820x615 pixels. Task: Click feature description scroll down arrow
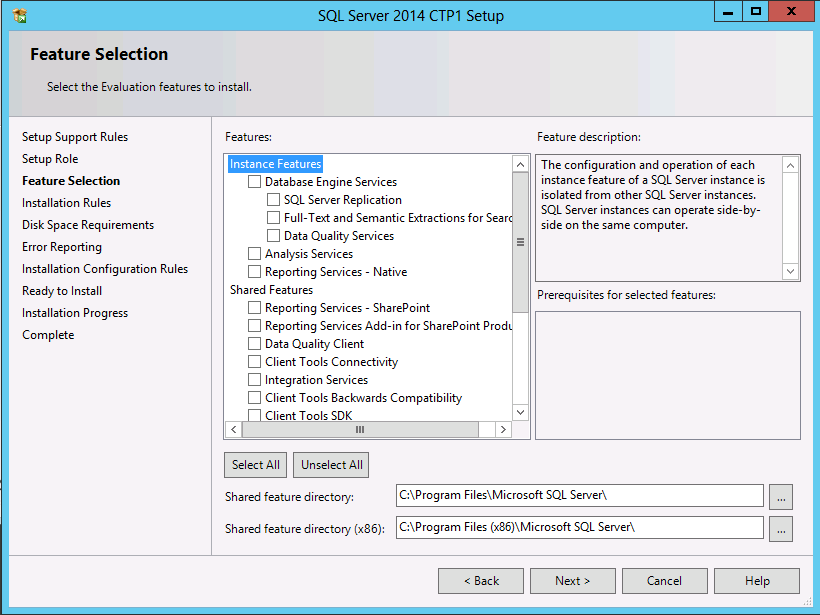click(790, 271)
